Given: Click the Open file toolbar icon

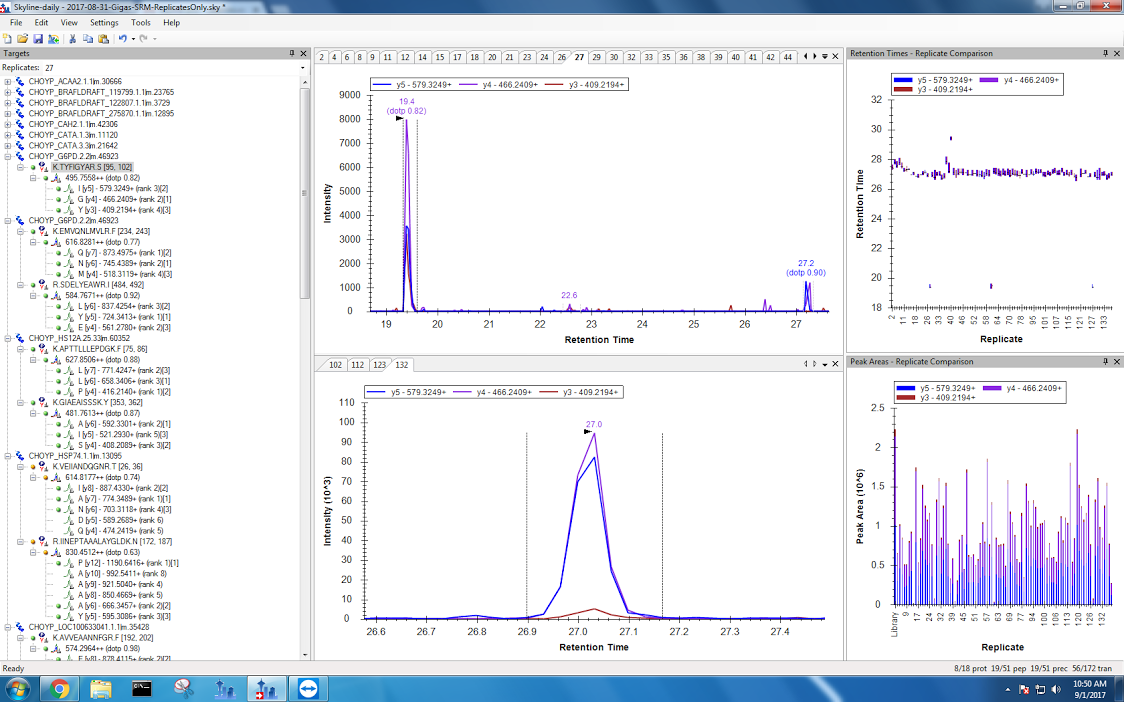Looking at the screenshot, I should point(23,38).
